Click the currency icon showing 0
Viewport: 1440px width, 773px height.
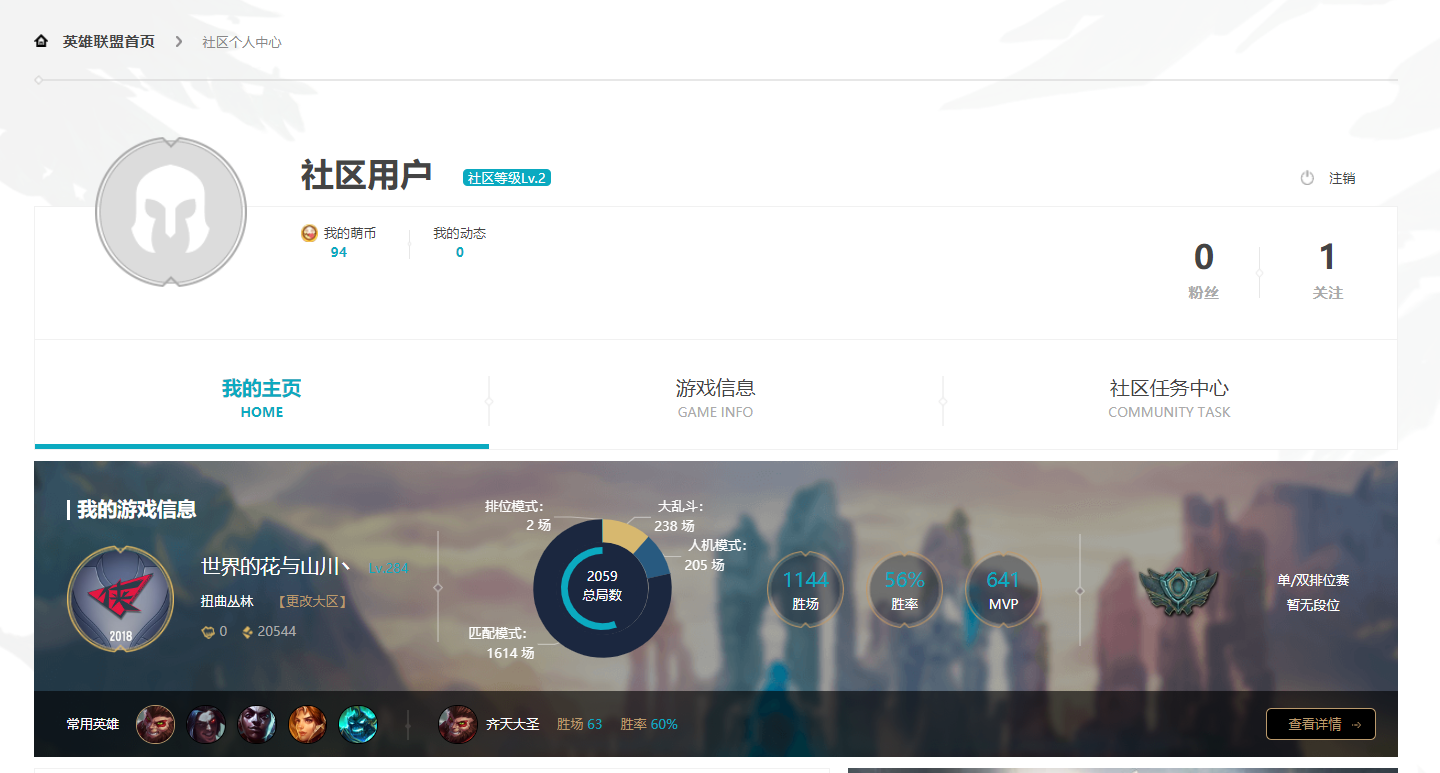[208, 631]
